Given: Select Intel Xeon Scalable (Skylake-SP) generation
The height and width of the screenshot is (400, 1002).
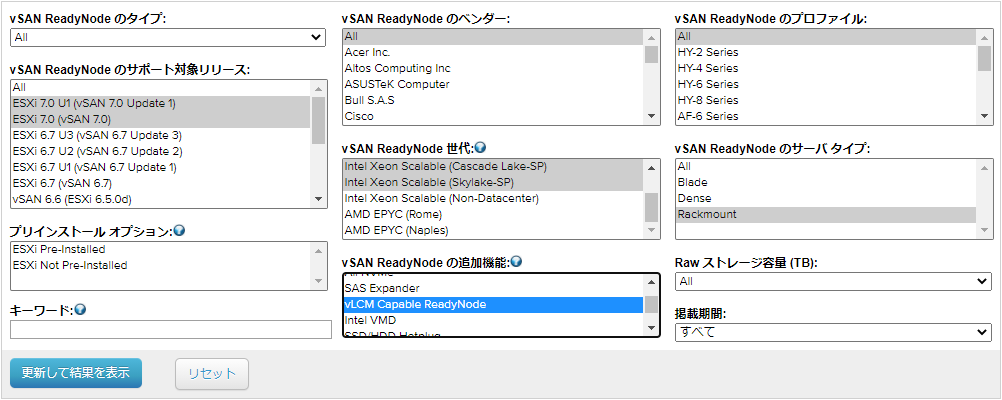Looking at the screenshot, I should coord(493,182).
